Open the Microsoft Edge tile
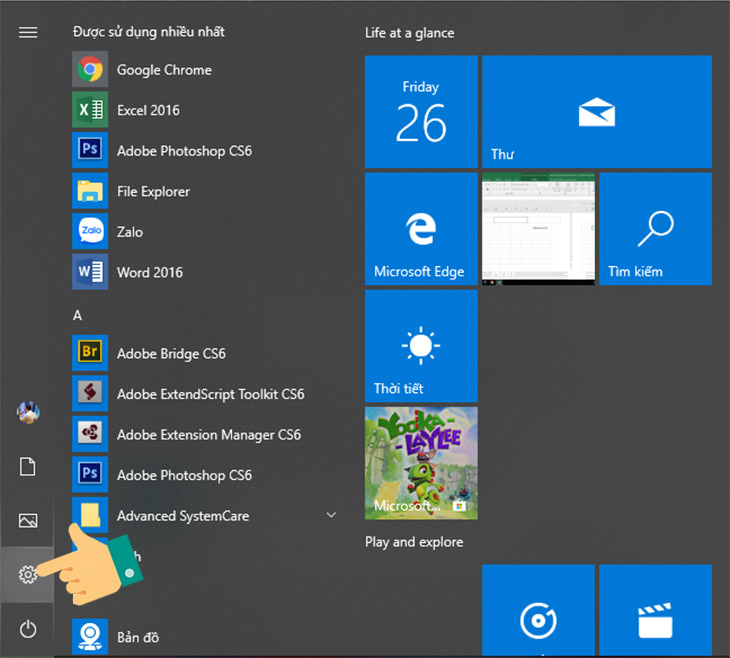The width and height of the screenshot is (730, 658). coord(421,229)
